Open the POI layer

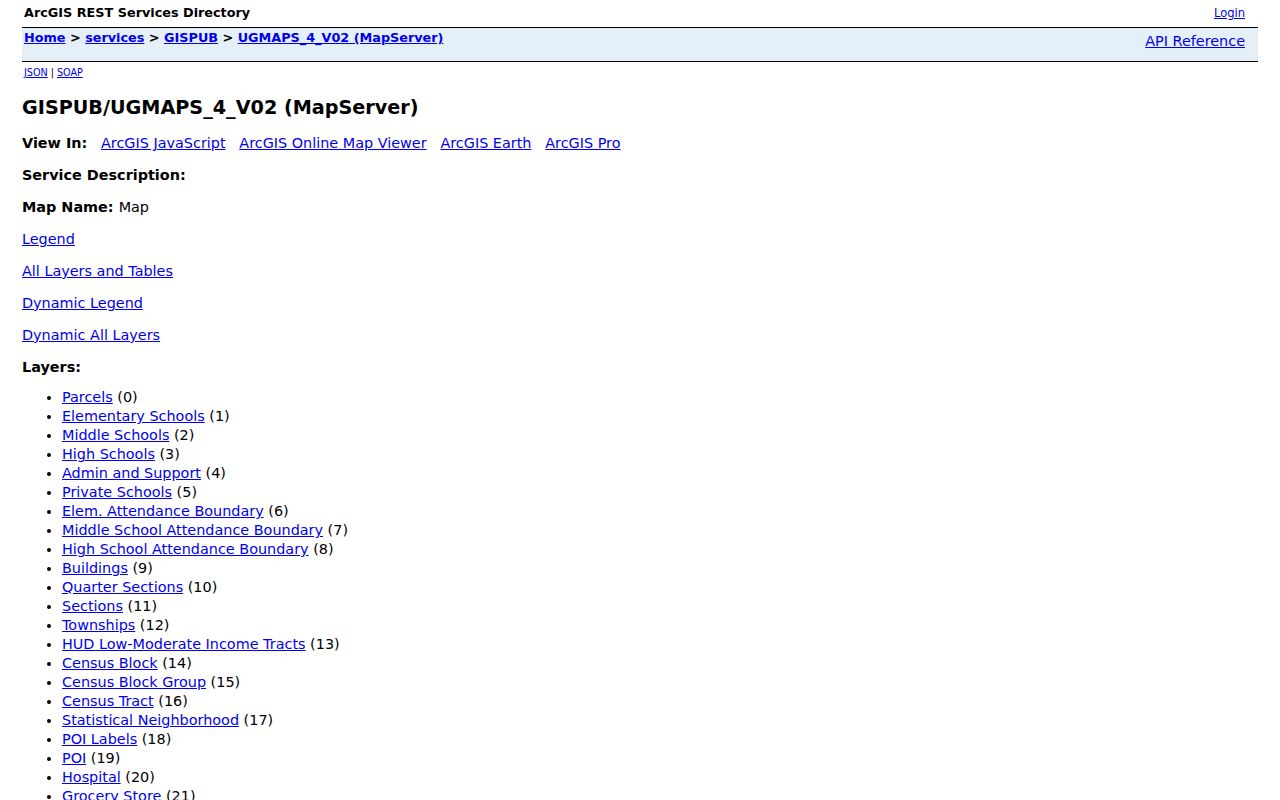click(x=74, y=758)
